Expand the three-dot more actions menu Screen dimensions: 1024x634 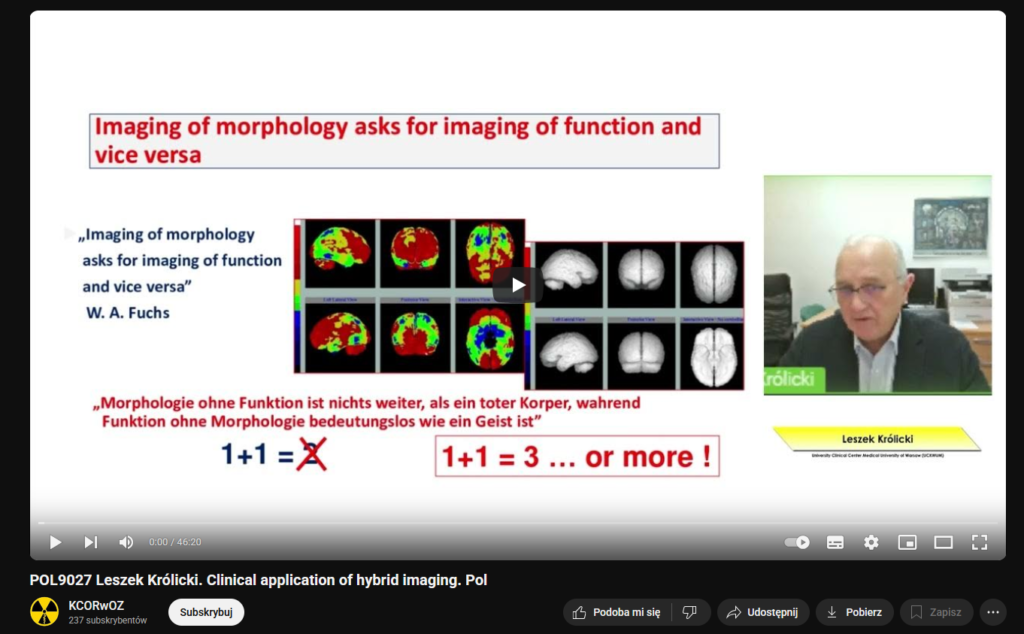pyautogui.click(x=992, y=612)
